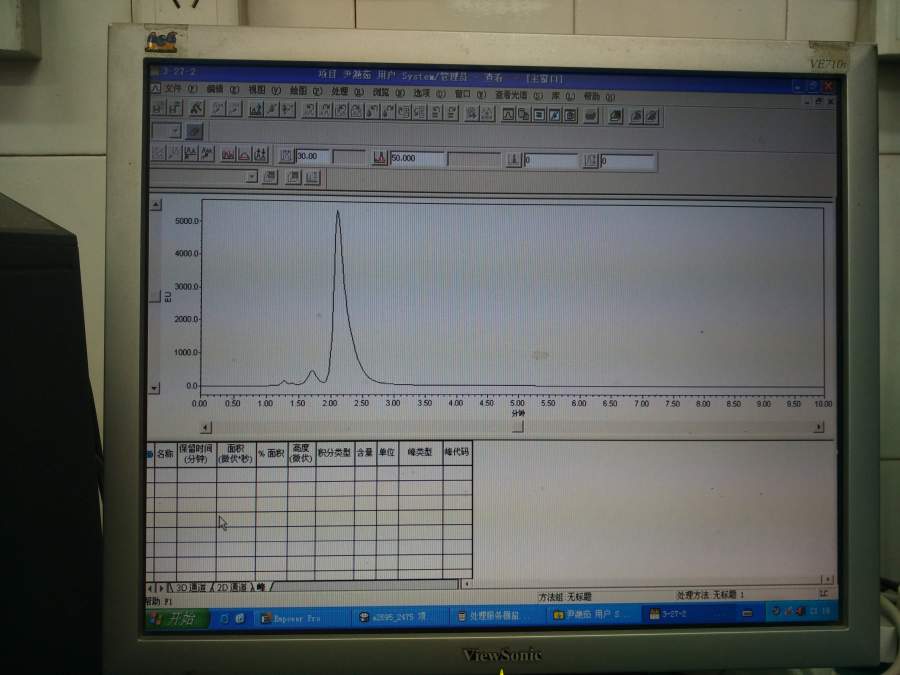The image size is (900, 675).
Task: Open the 绘图 (Plot) menu
Action: (x=305, y=90)
